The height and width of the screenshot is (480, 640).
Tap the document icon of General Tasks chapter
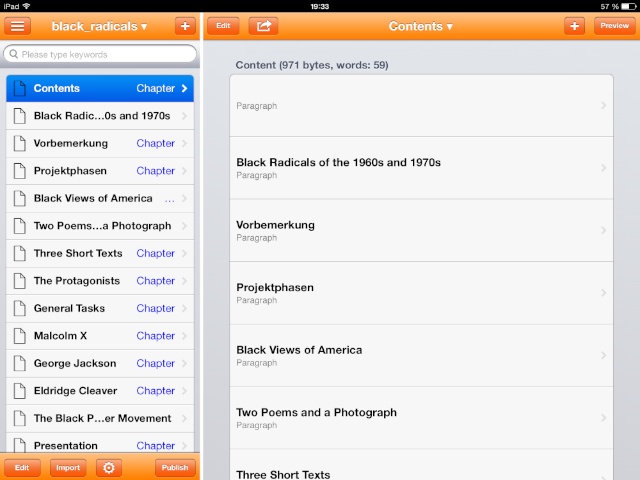click(19, 308)
